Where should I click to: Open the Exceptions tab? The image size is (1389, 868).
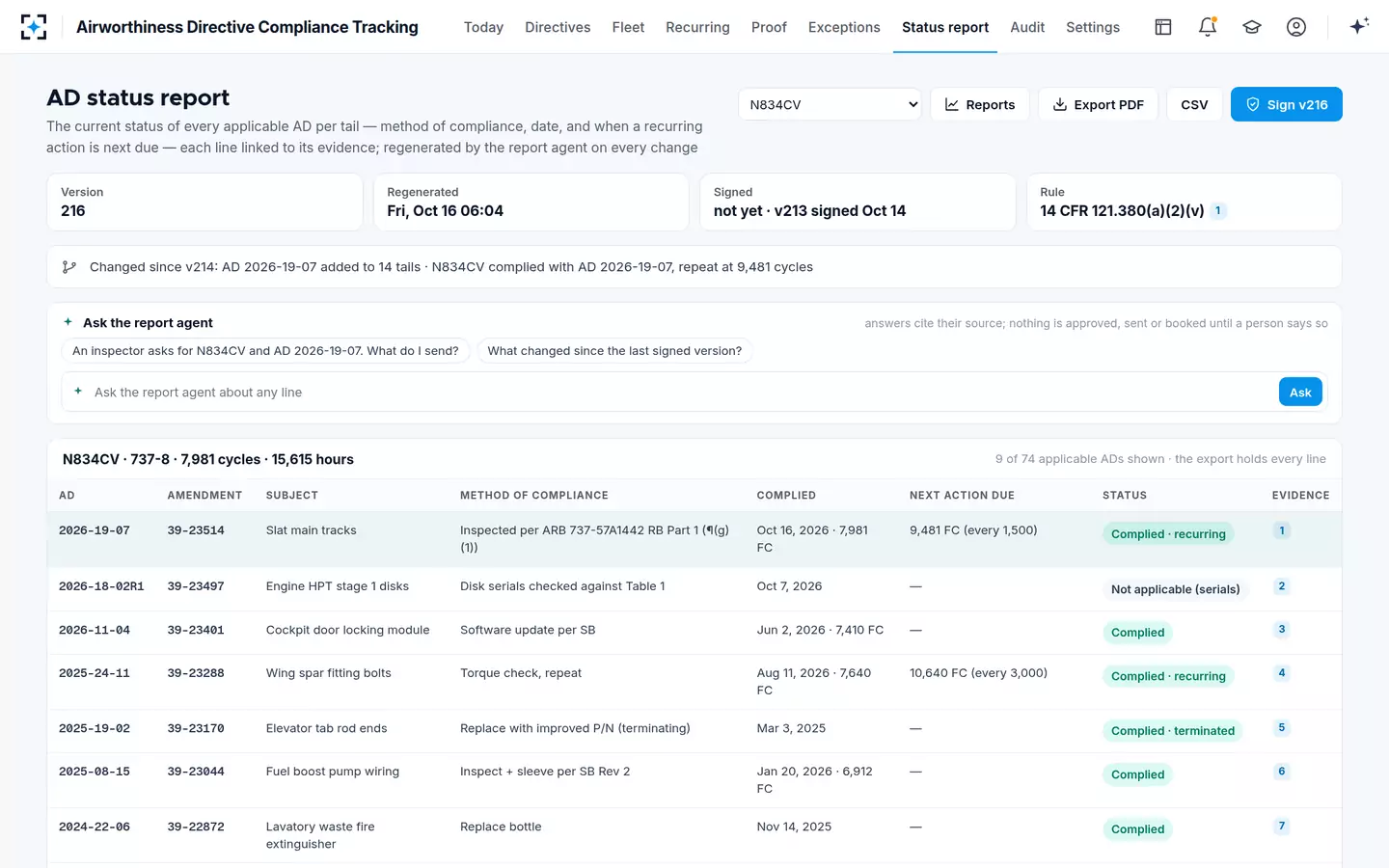click(x=844, y=27)
